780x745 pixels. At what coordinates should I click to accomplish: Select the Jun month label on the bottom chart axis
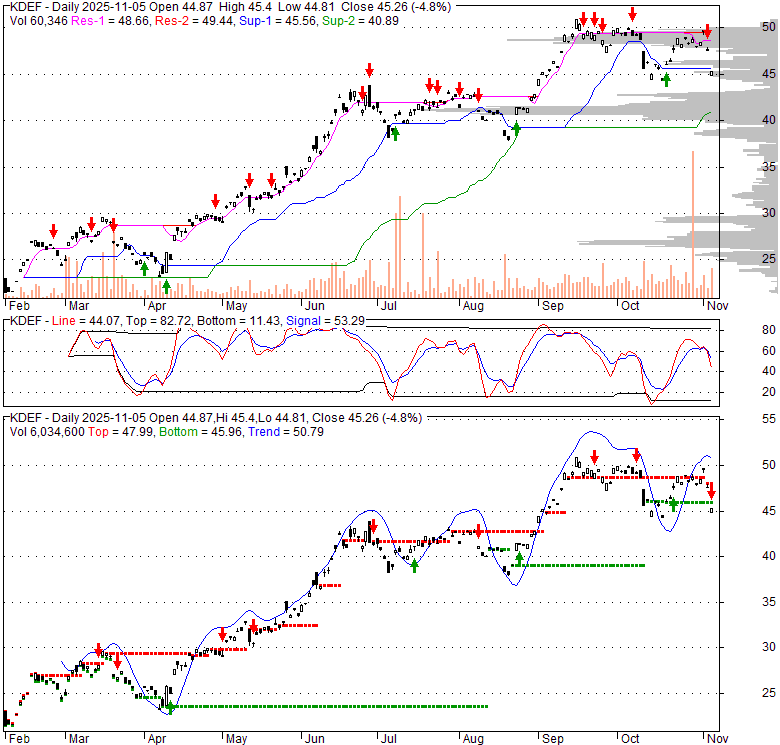coord(313,738)
